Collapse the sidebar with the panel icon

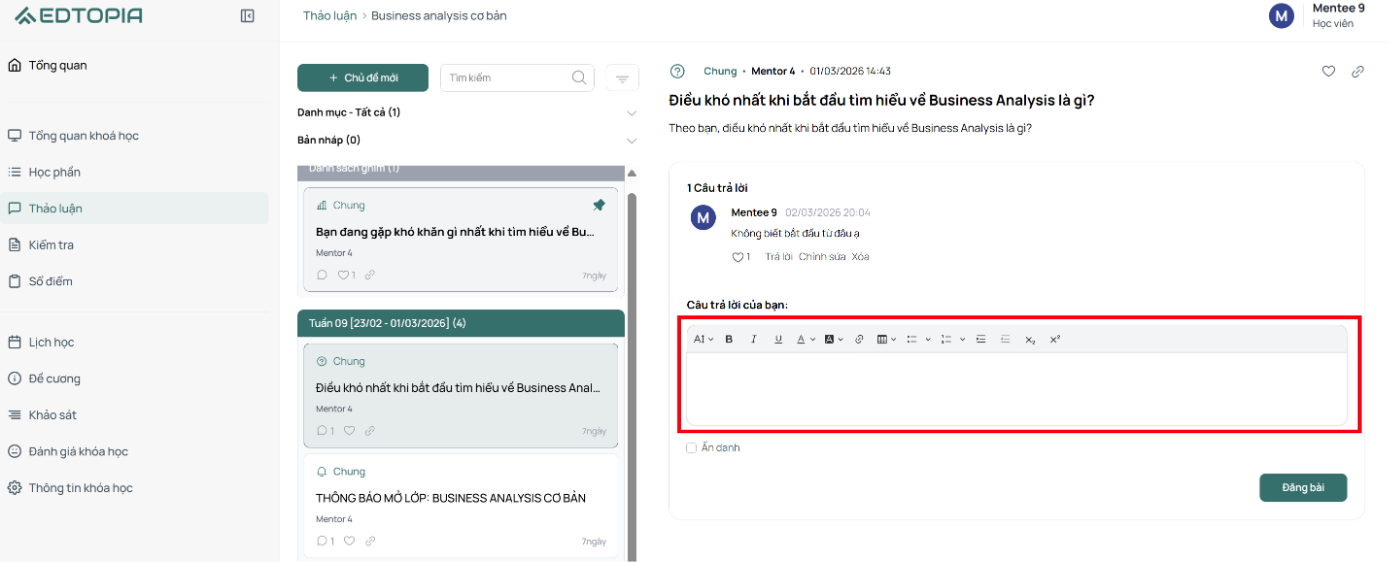click(x=248, y=16)
